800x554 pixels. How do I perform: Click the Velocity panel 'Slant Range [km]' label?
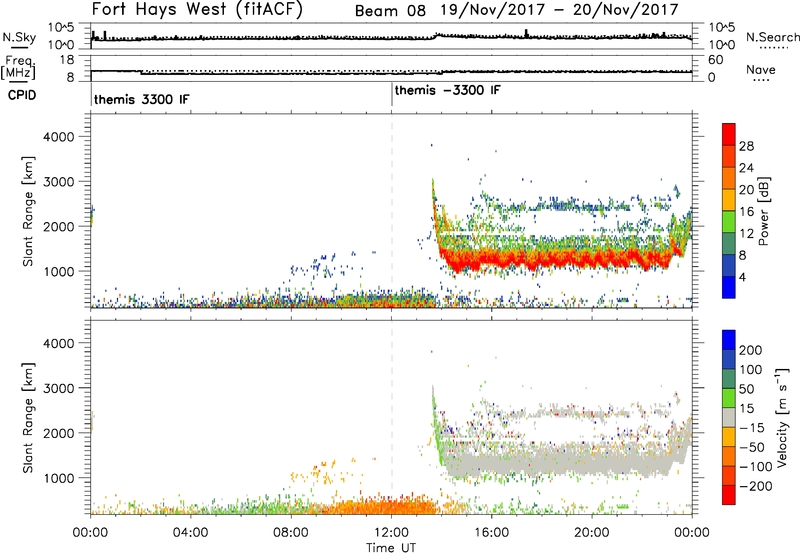pyautogui.click(x=28, y=418)
